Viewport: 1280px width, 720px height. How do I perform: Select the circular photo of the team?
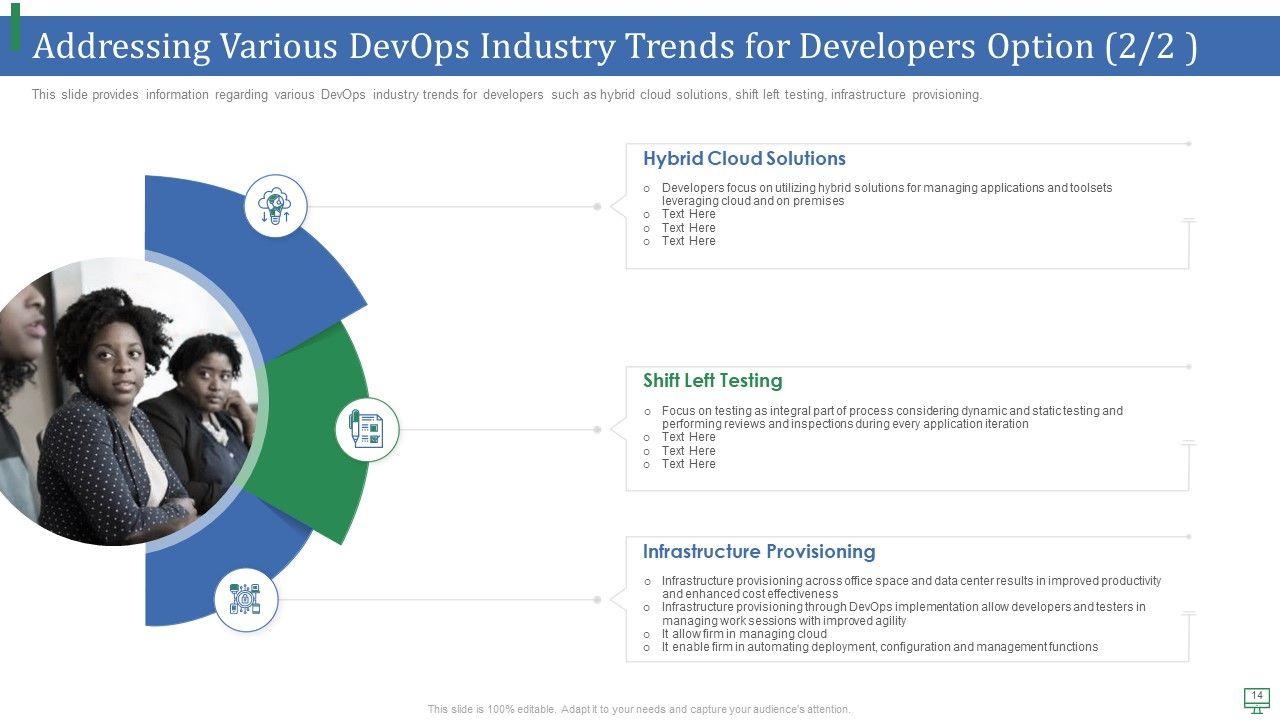point(120,400)
